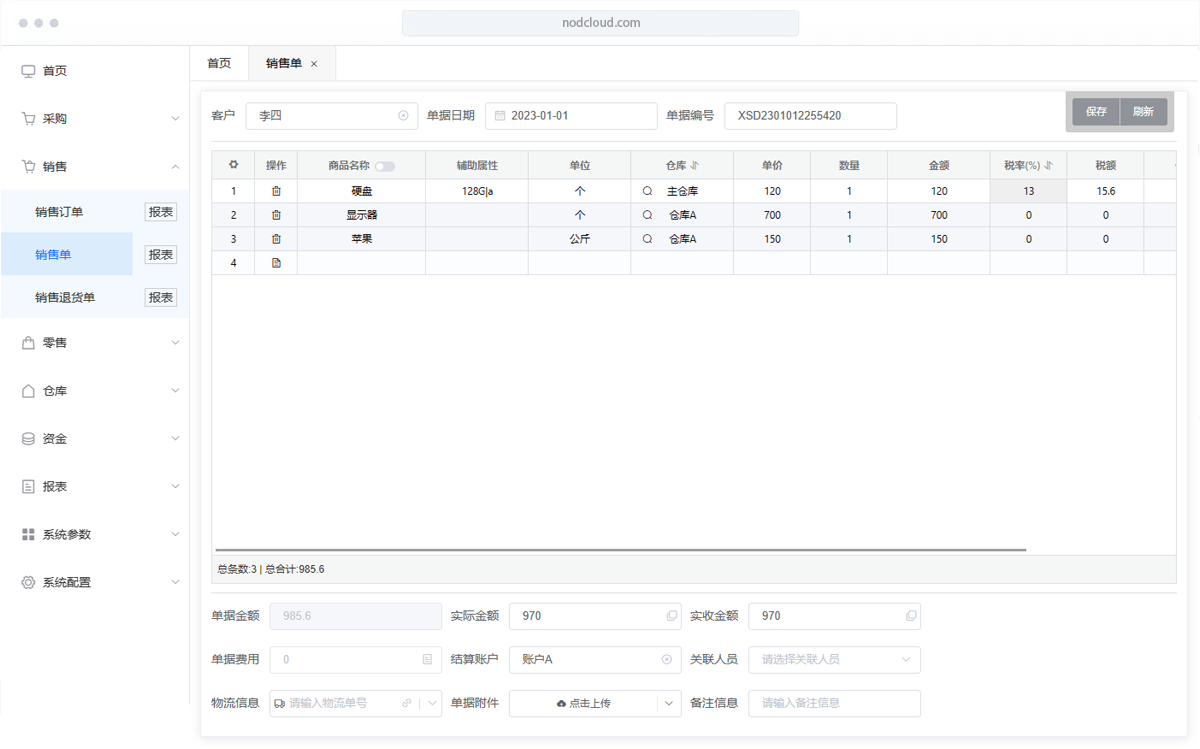Click the add-row icon in row 4
The image size is (1200, 749).
277,263
